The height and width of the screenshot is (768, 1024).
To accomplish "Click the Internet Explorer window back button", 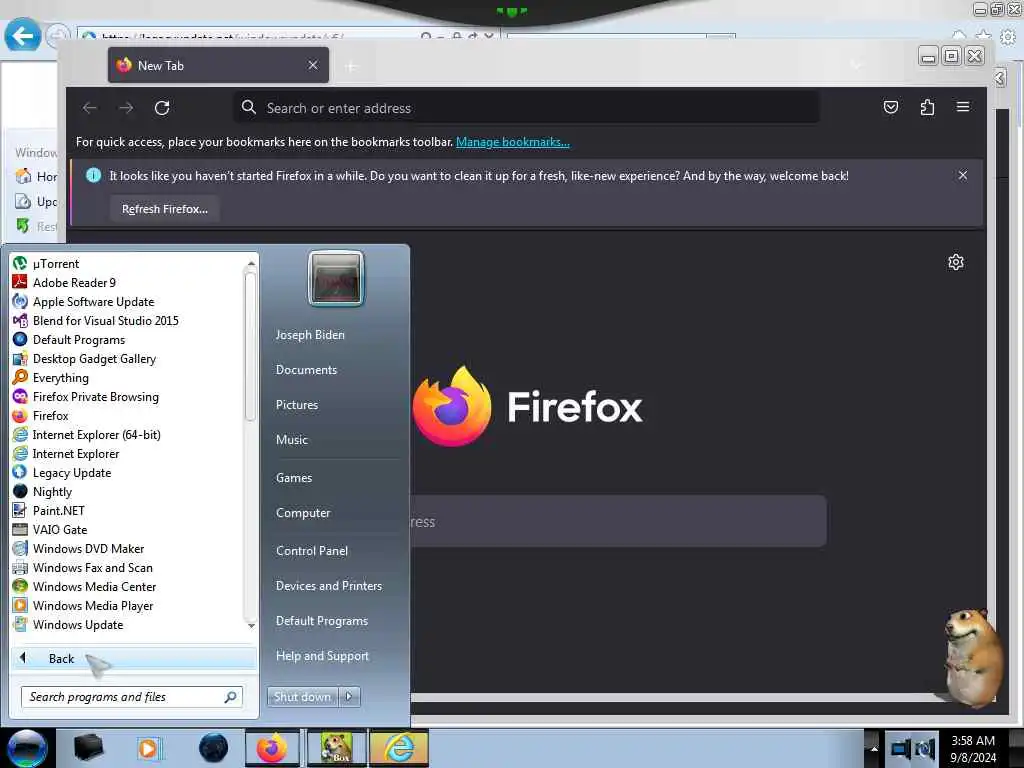I will 23,36.
